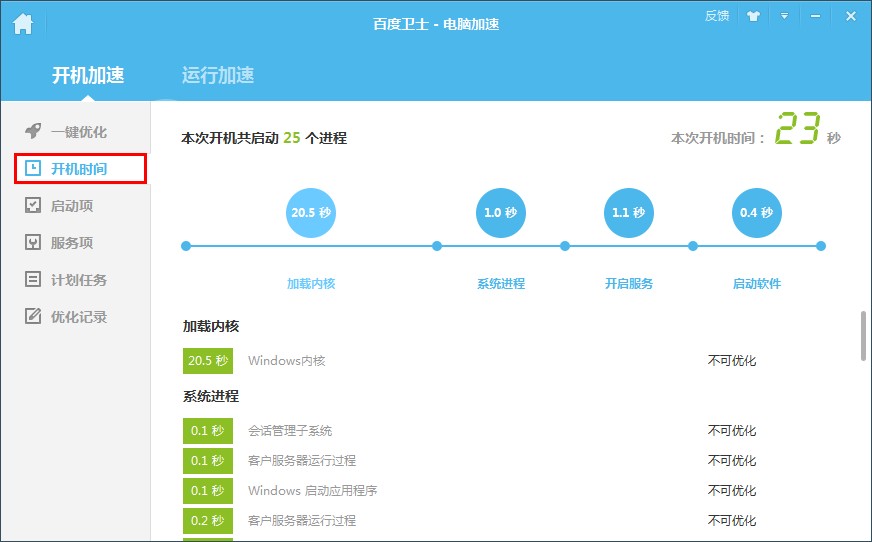The height and width of the screenshot is (542, 872).
Task: Click the 启动软件 stage link
Action: pyautogui.click(x=757, y=284)
